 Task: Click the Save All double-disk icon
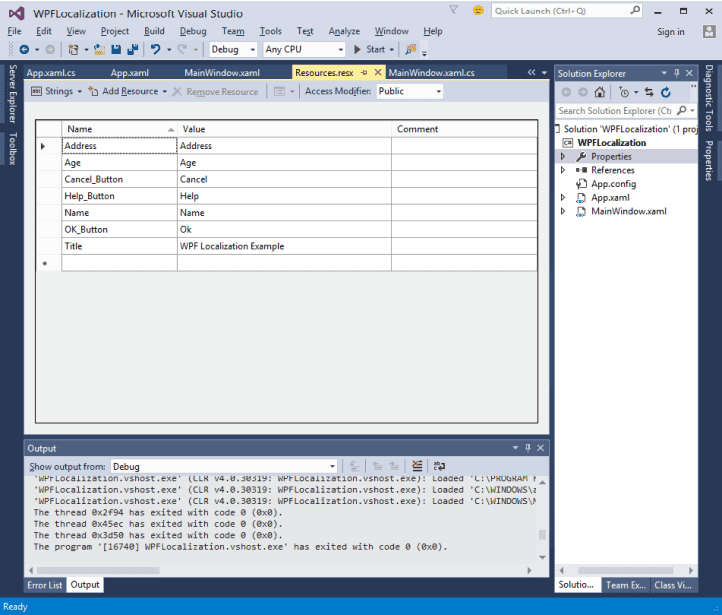point(133,49)
